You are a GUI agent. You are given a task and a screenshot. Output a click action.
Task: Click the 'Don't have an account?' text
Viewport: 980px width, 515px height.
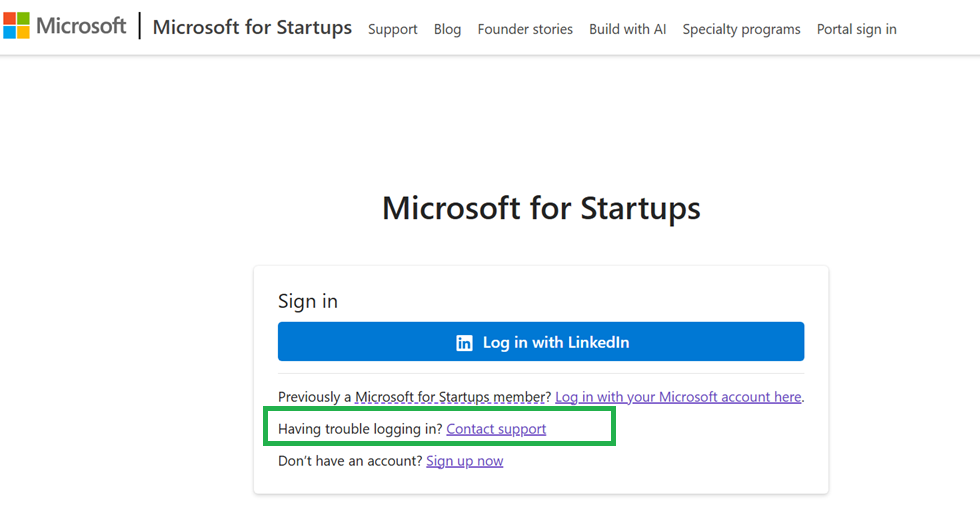[x=350, y=461]
